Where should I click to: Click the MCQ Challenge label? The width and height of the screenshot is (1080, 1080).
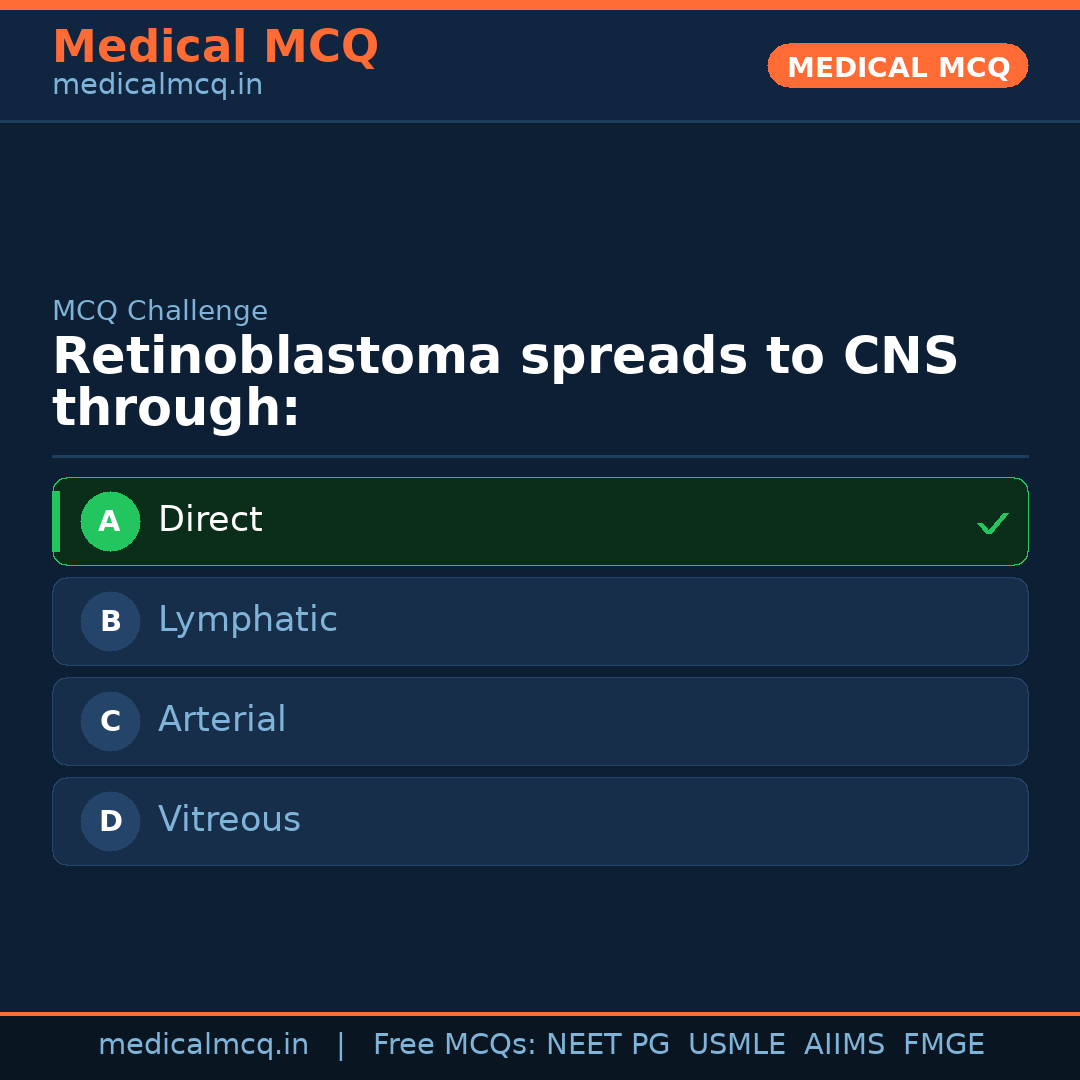[x=160, y=311]
